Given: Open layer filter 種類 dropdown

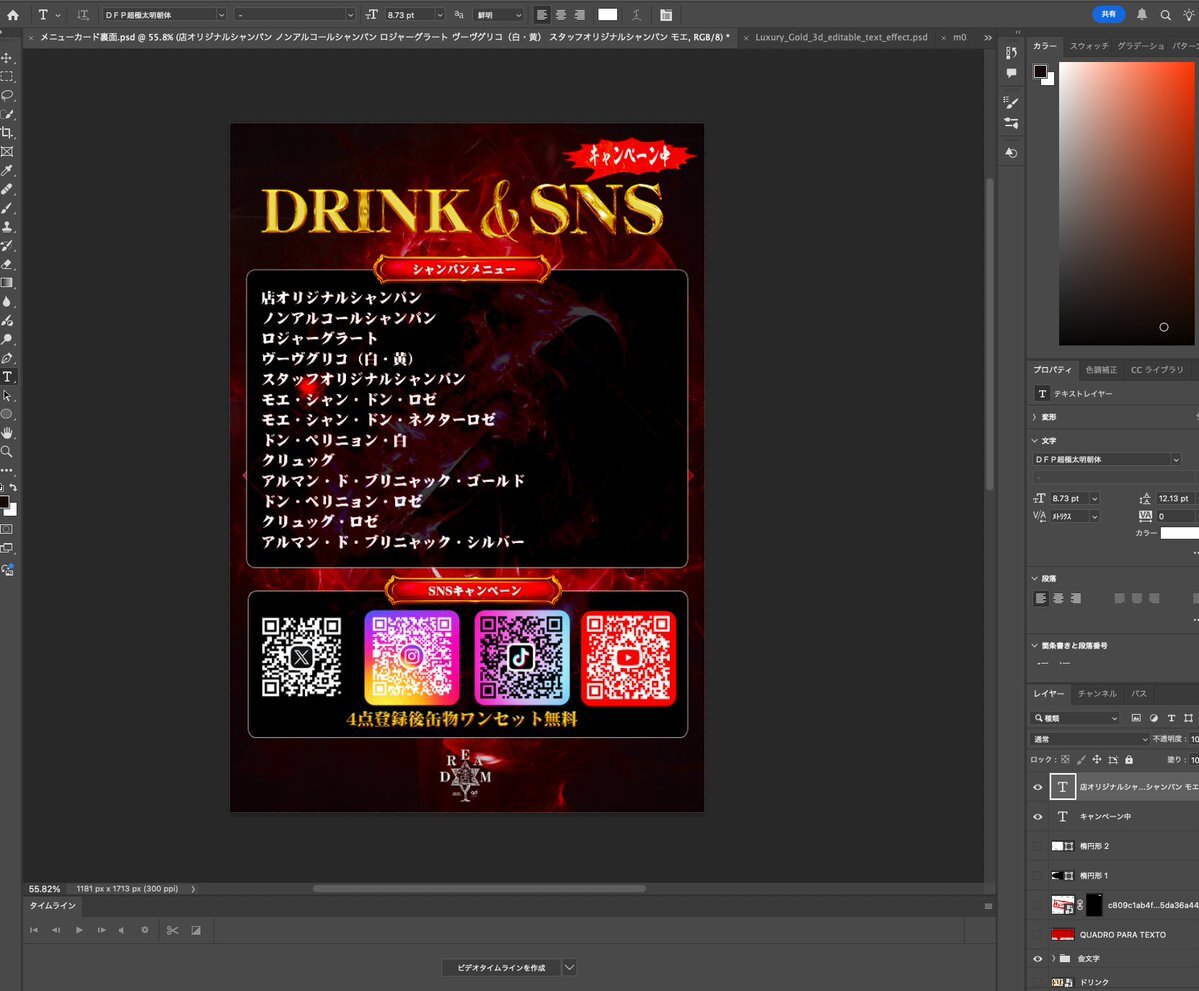Looking at the screenshot, I should 1074,718.
